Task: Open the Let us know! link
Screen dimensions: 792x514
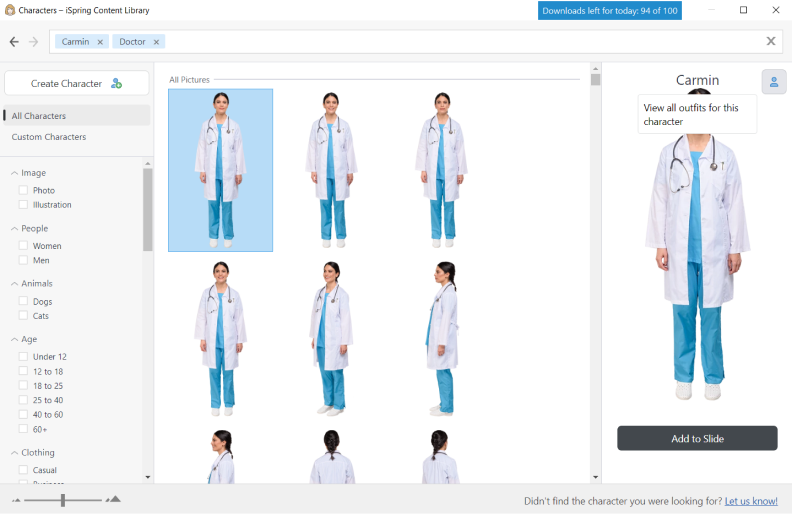Action: click(x=751, y=501)
